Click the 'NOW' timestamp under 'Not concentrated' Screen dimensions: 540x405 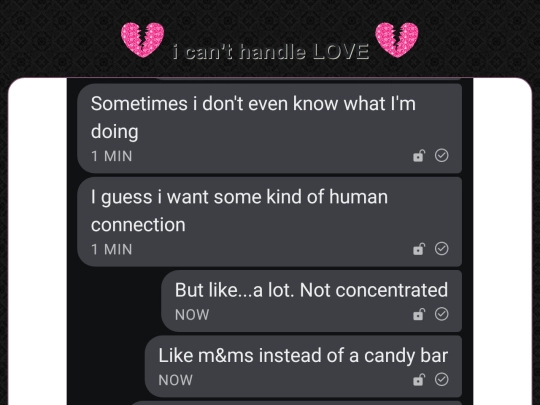pyautogui.click(x=192, y=315)
